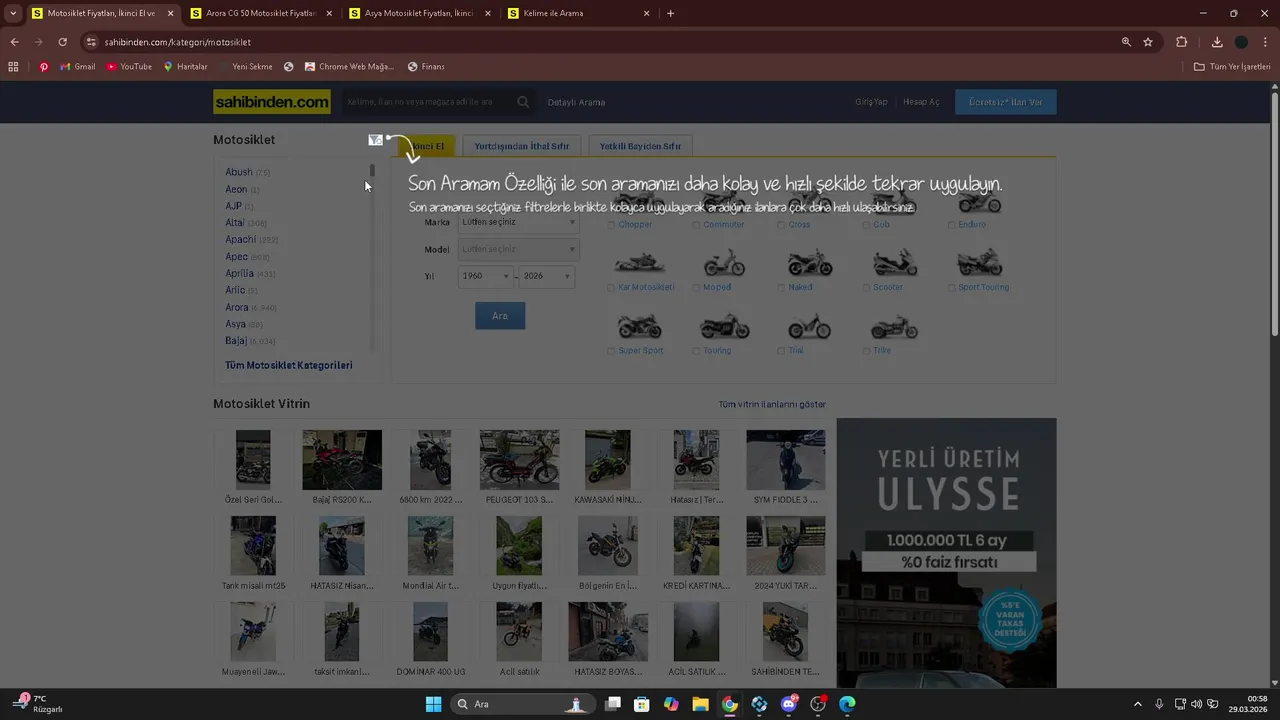This screenshot has width=1280, height=720.
Task: Select the Touring motorcycle type image
Action: 724,326
